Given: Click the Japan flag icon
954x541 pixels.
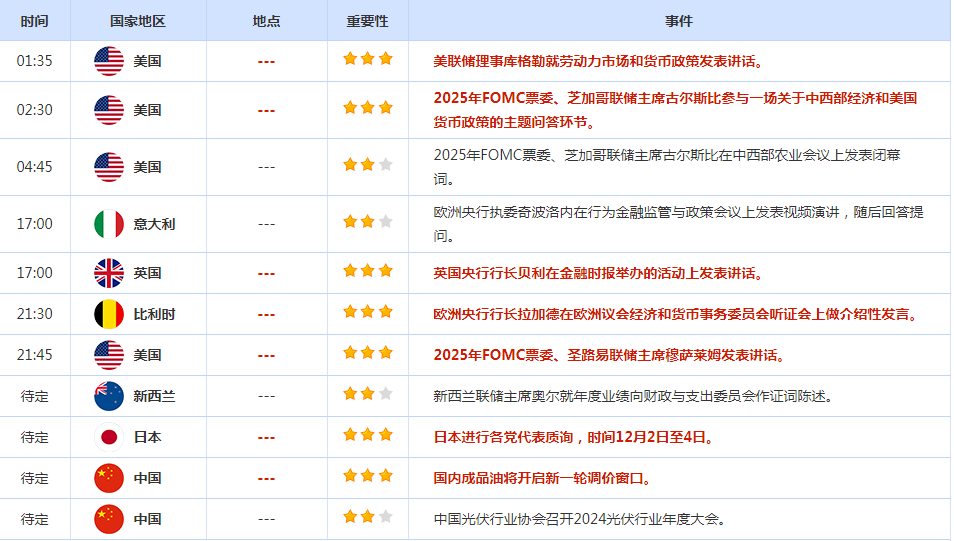Looking at the screenshot, I should pos(108,437).
